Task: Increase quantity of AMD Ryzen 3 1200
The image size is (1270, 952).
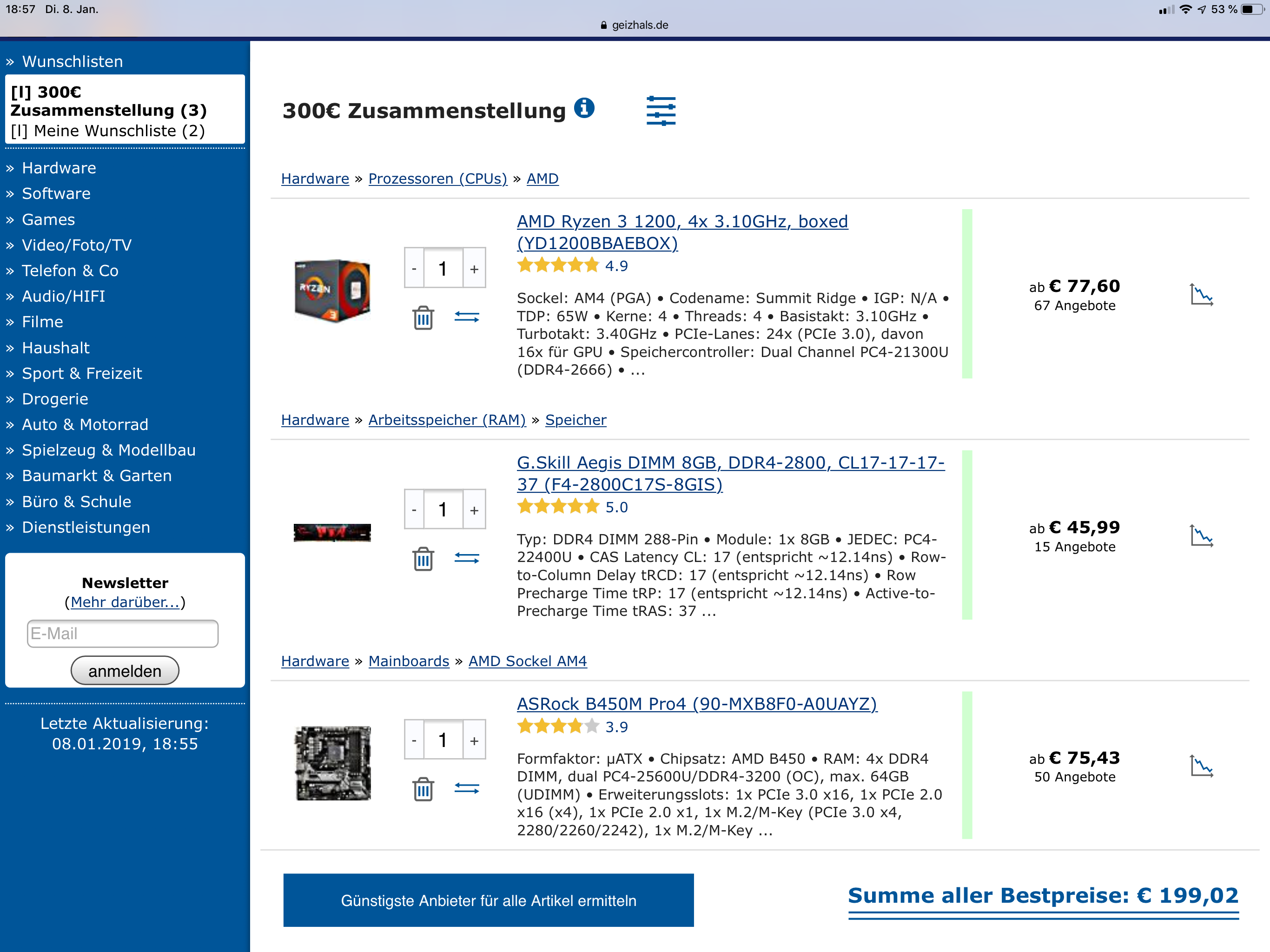Action: pyautogui.click(x=474, y=269)
